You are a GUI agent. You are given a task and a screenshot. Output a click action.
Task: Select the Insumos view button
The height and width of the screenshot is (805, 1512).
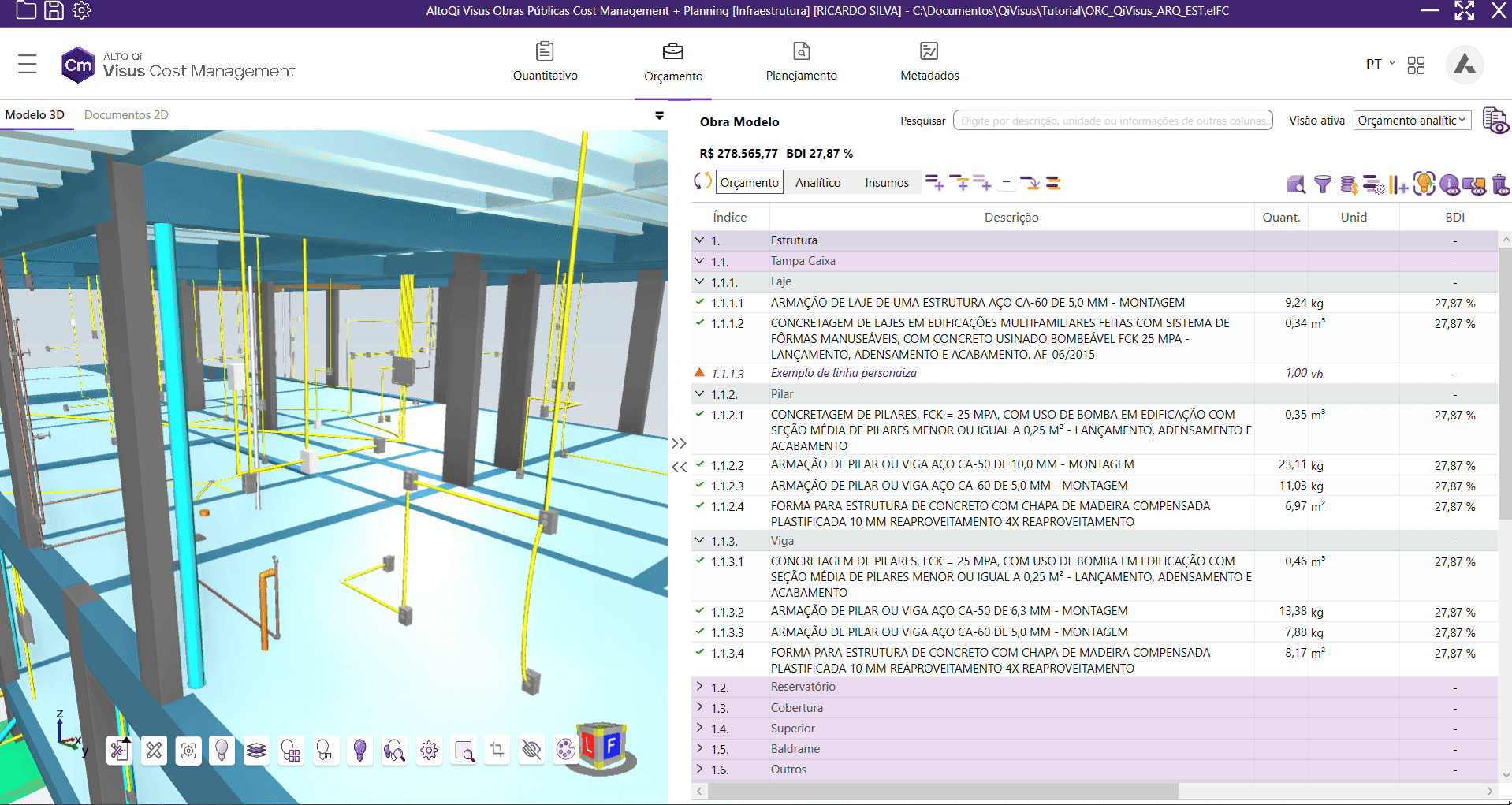(887, 183)
